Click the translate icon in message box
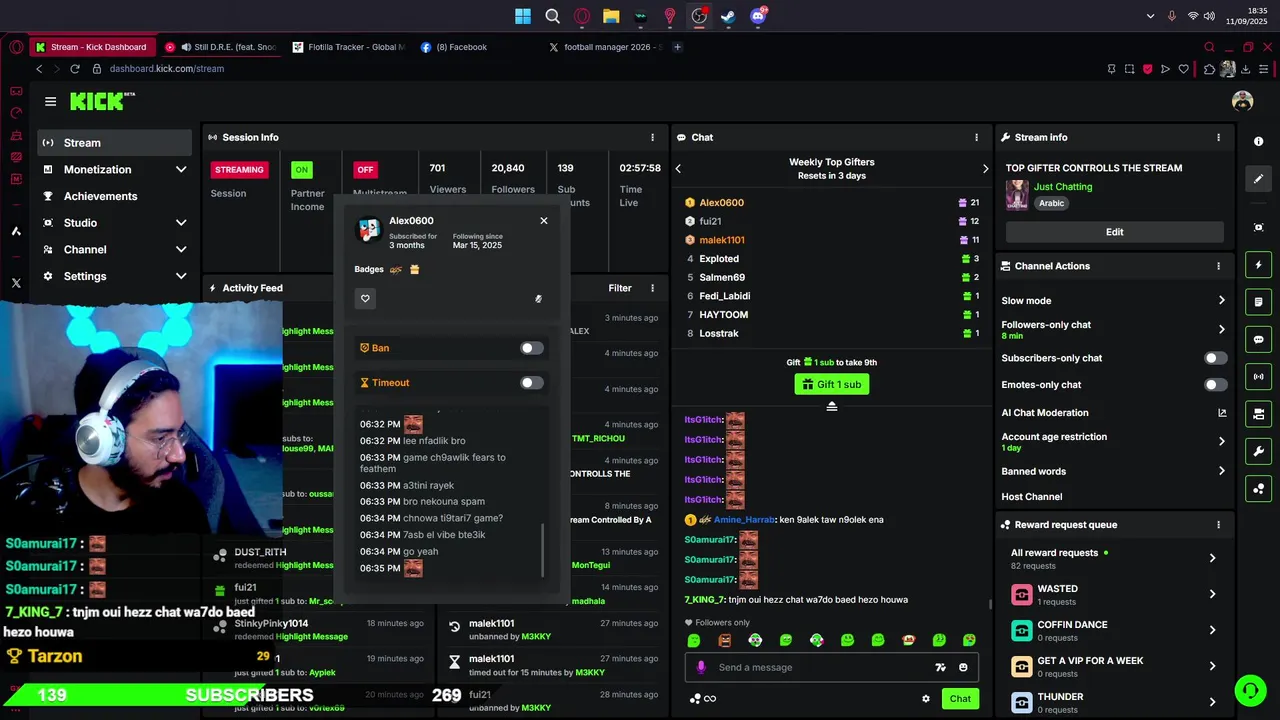 [940, 667]
